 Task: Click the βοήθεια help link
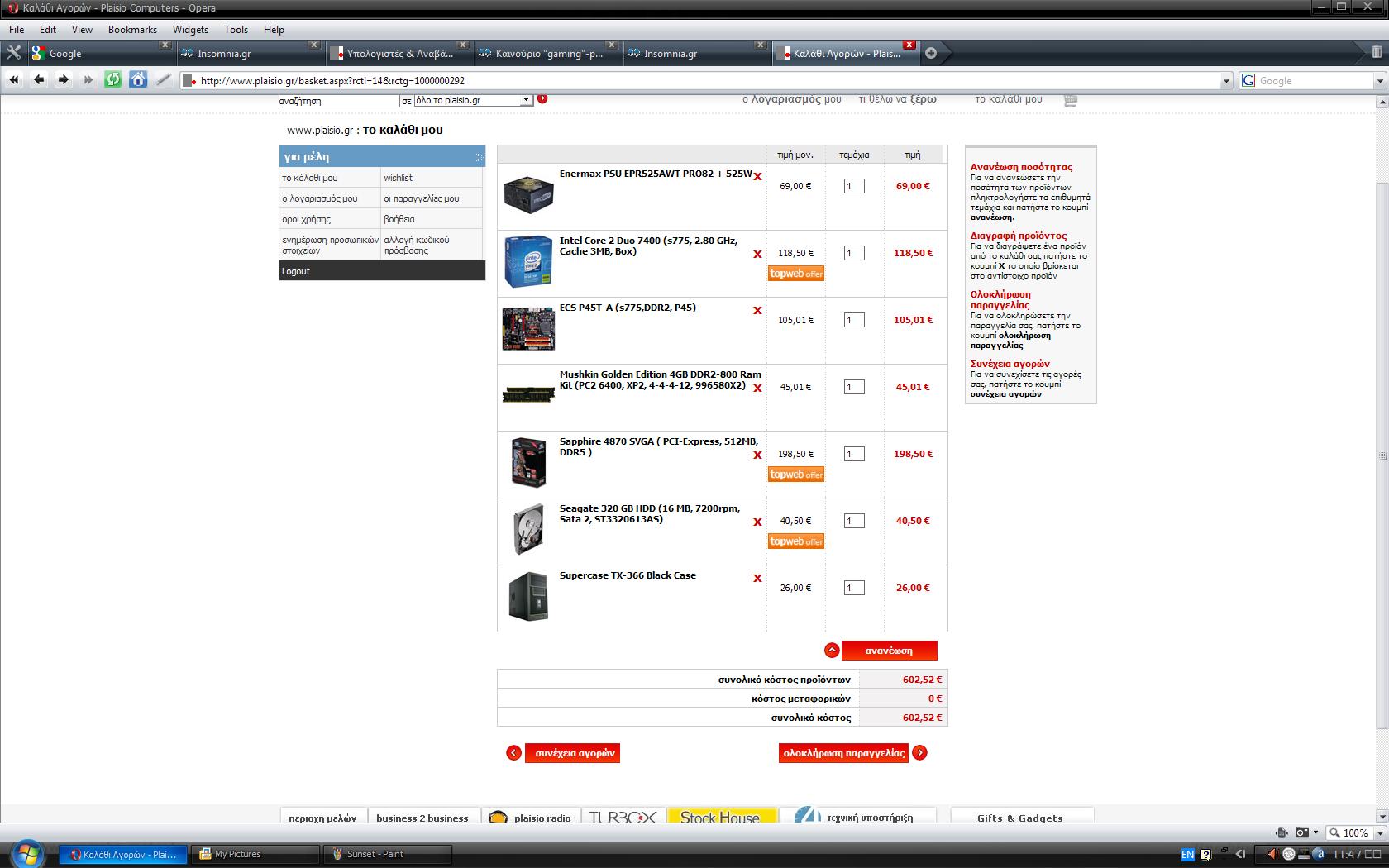(399, 219)
